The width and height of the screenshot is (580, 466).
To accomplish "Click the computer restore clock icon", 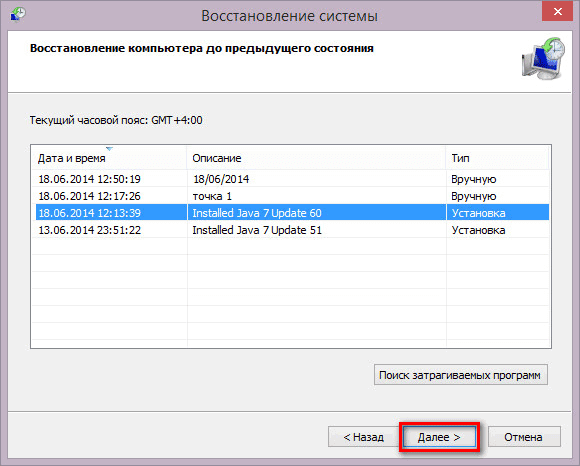I will coord(544,58).
